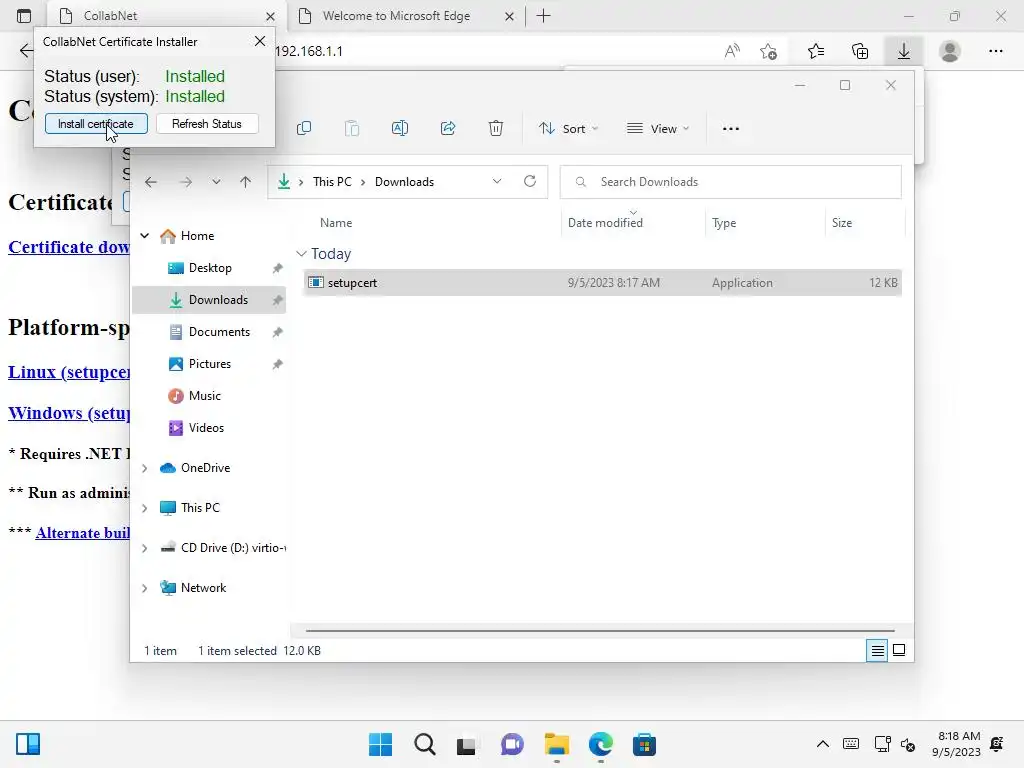Show hidden system tray icons
This screenshot has height=768, width=1024.
point(823,744)
